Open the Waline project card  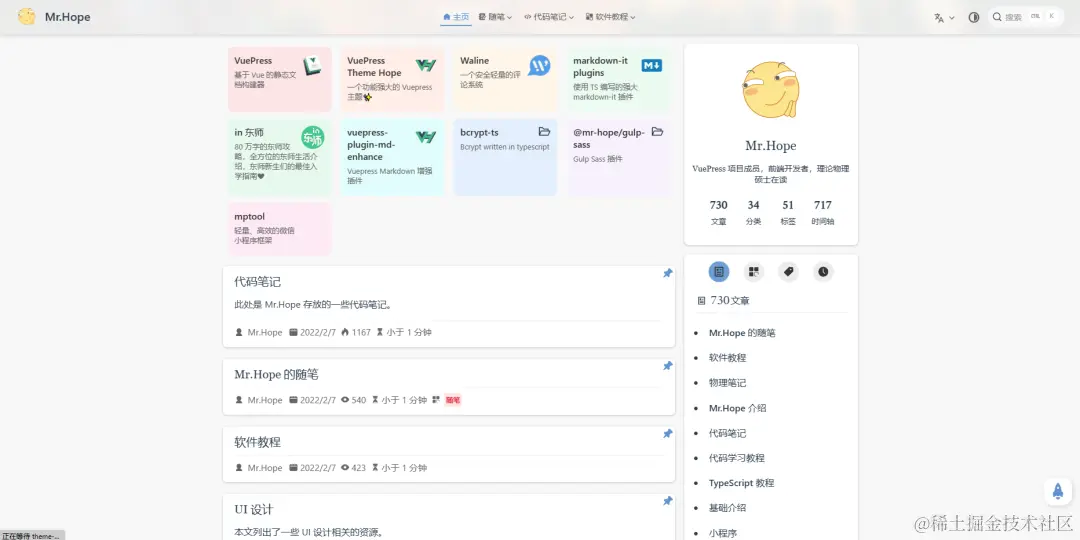tap(506, 79)
